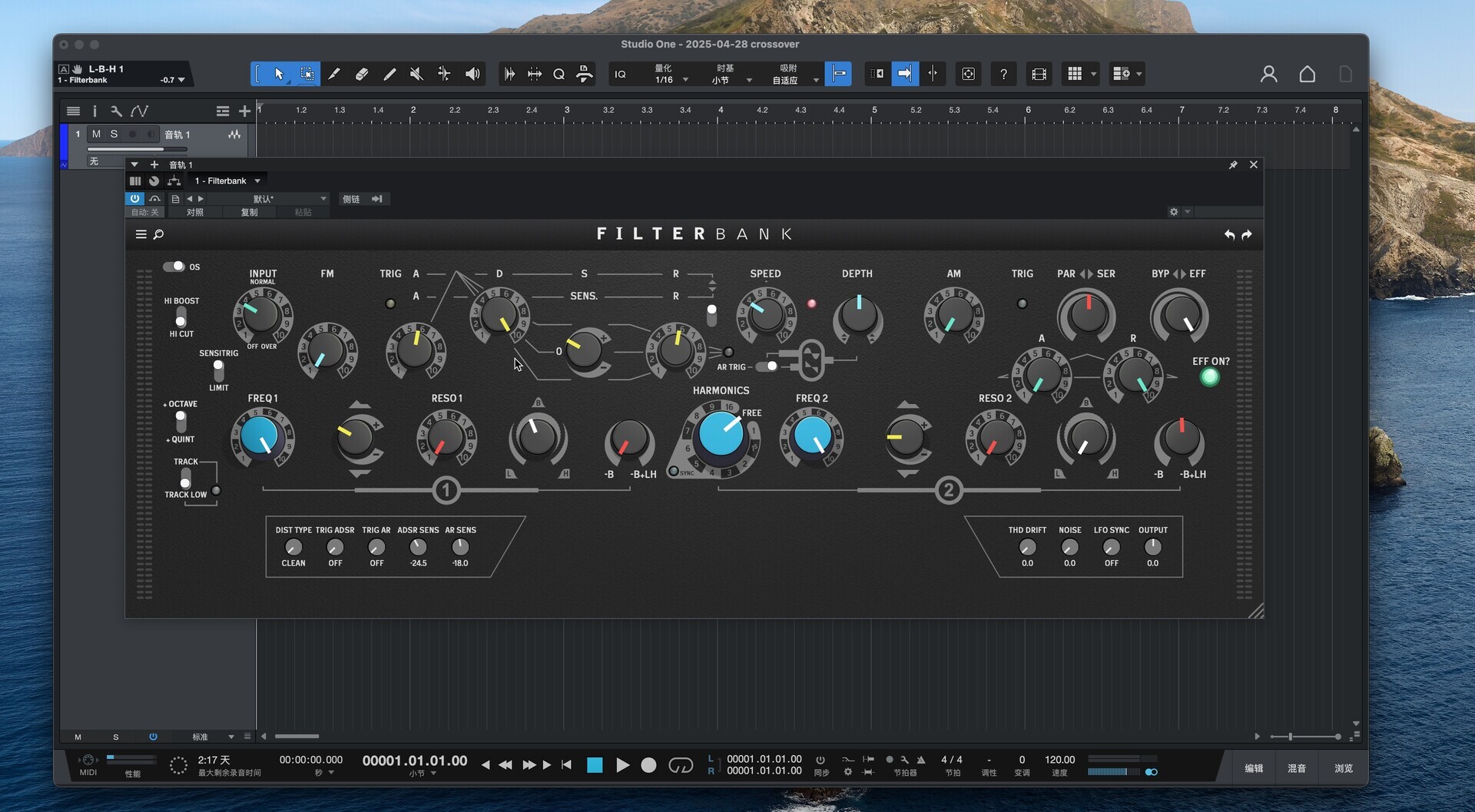Toggle the HI BOOST / HI CUT switch

pyautogui.click(x=181, y=317)
